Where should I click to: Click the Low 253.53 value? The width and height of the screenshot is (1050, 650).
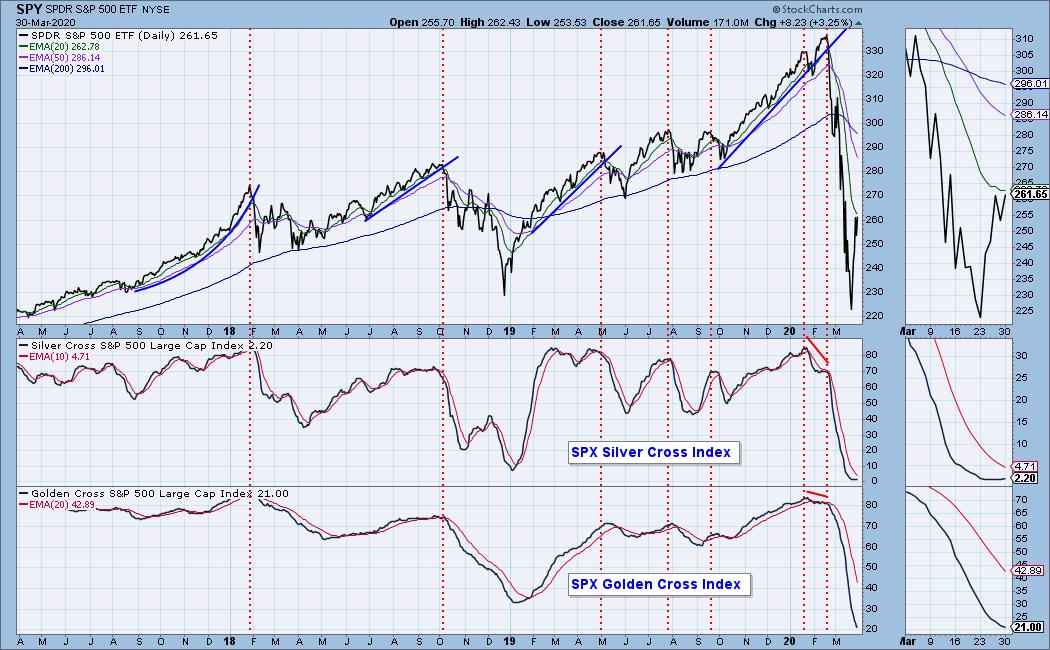tap(556, 22)
